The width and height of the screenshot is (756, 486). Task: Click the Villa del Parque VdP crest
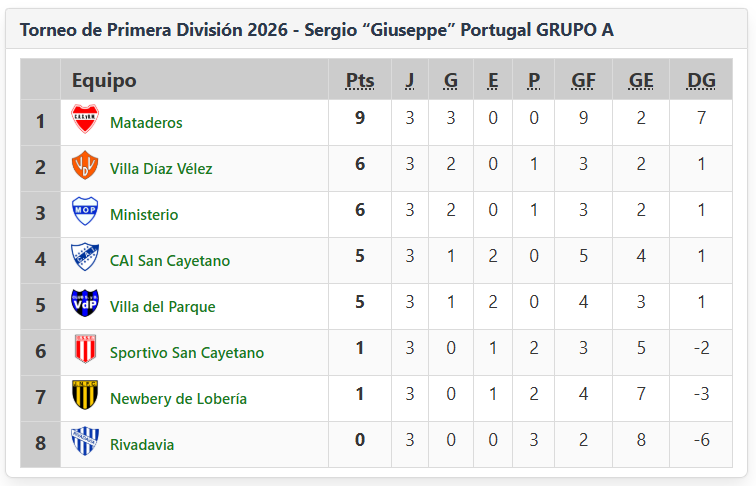[85, 304]
